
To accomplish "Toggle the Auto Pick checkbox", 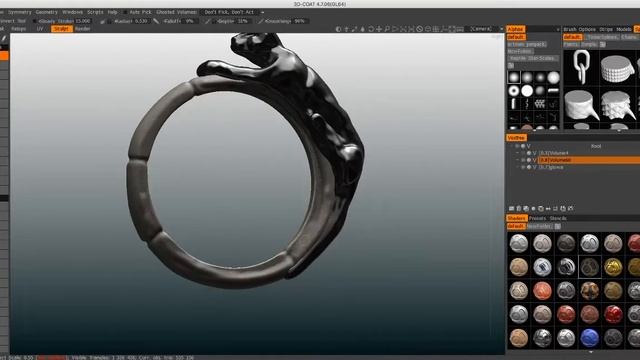I will tap(125, 12).
